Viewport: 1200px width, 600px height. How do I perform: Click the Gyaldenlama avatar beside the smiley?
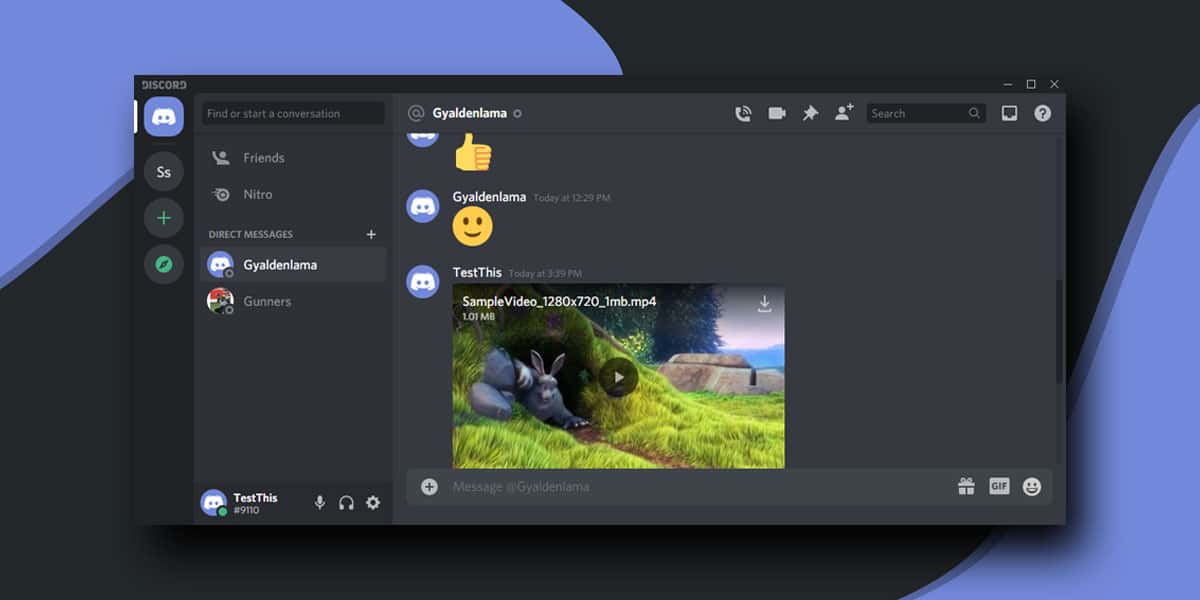(x=422, y=206)
